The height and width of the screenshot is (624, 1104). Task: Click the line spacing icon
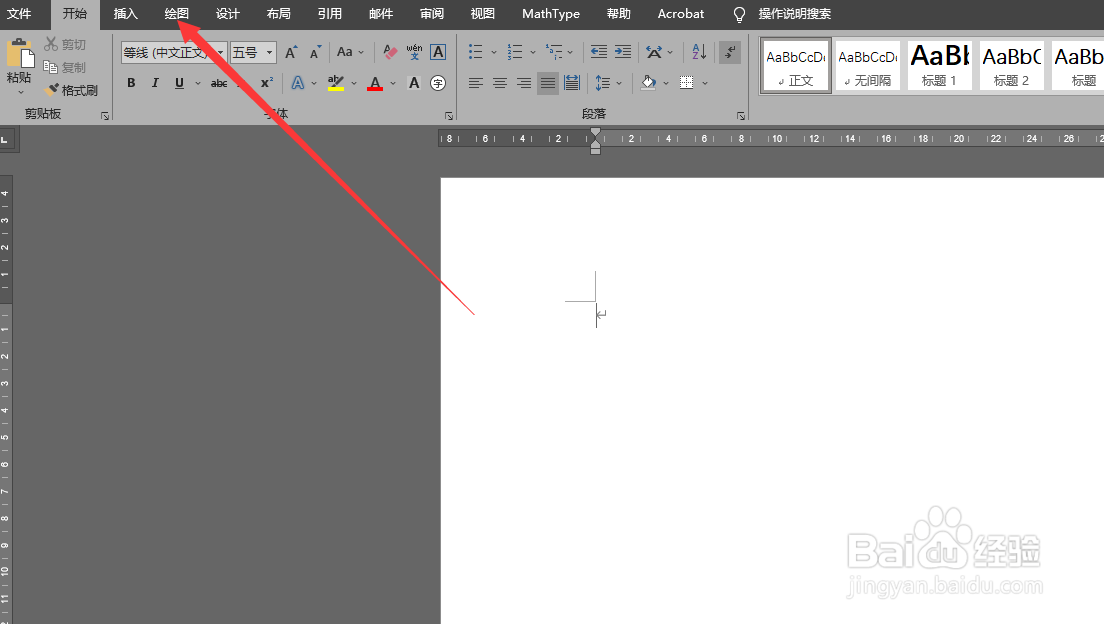tap(603, 83)
